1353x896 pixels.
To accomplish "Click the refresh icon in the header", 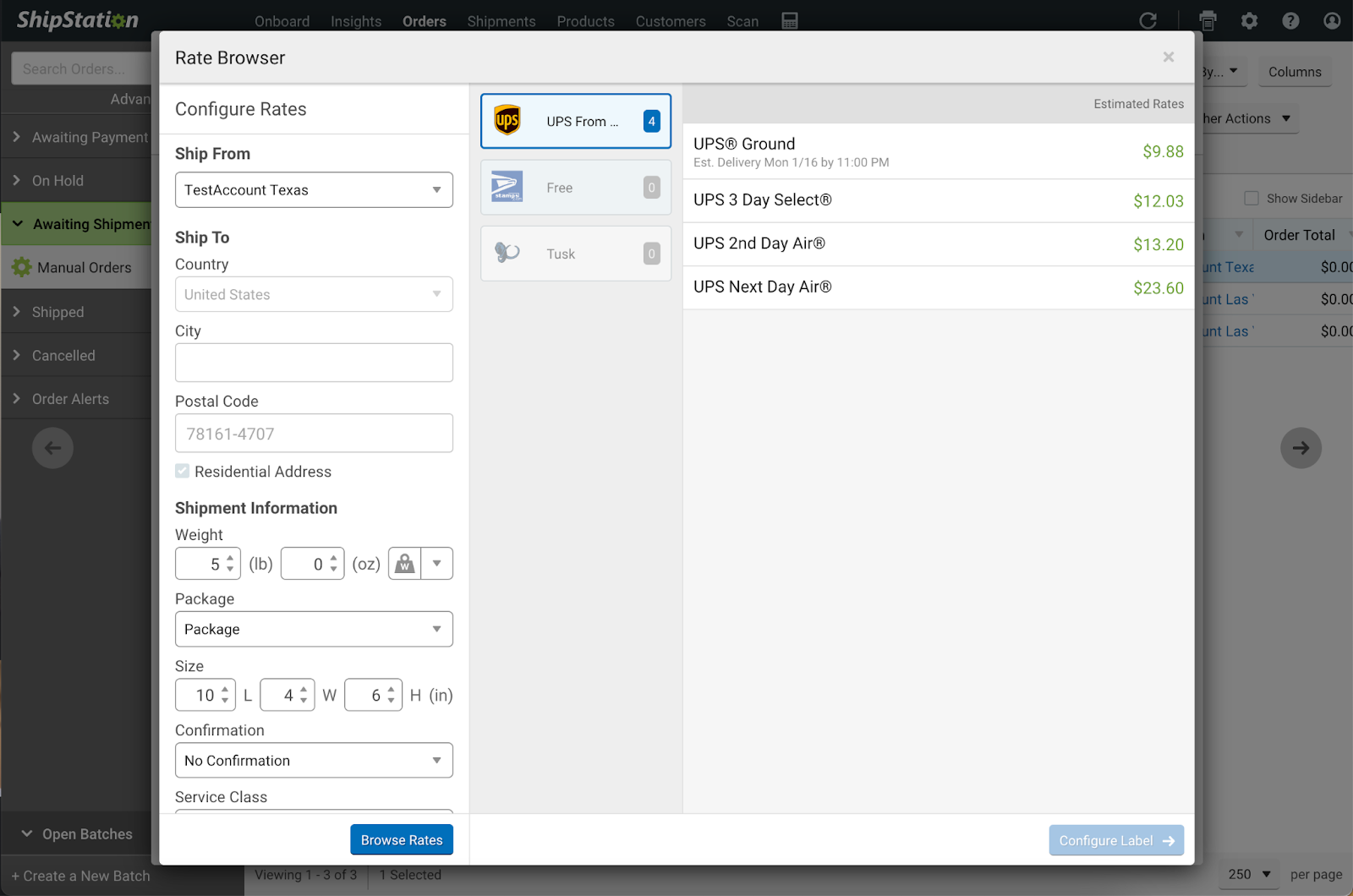I will coord(1148,21).
